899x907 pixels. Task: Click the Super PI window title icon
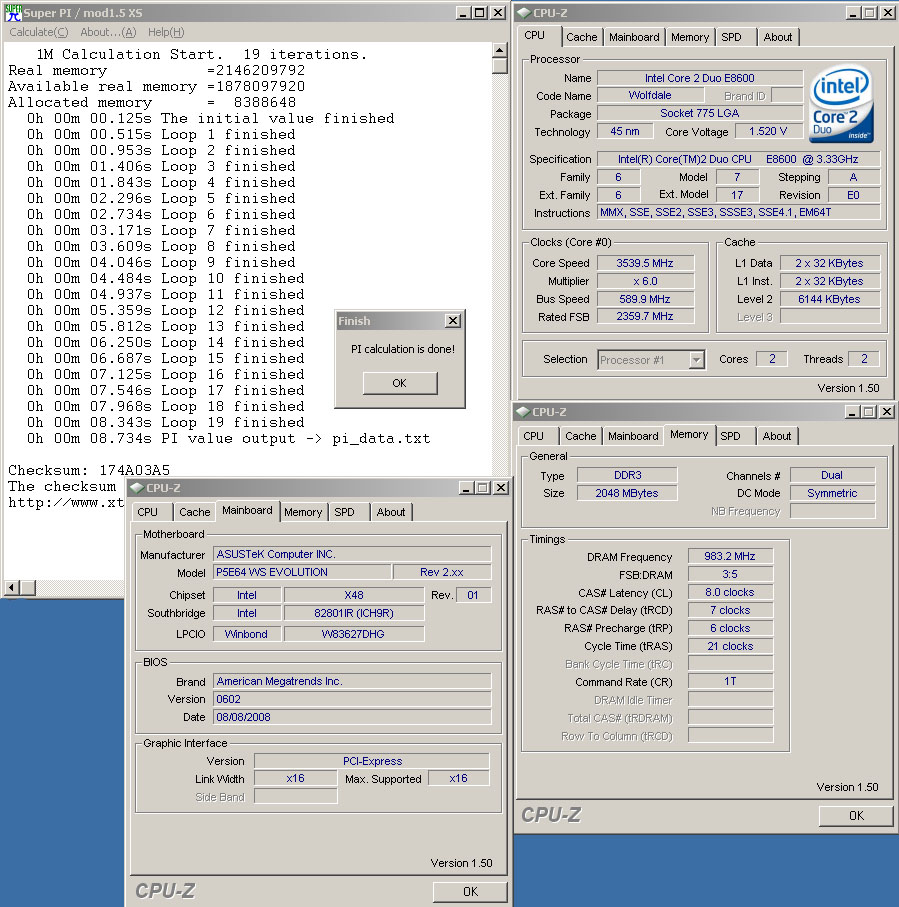coord(13,12)
